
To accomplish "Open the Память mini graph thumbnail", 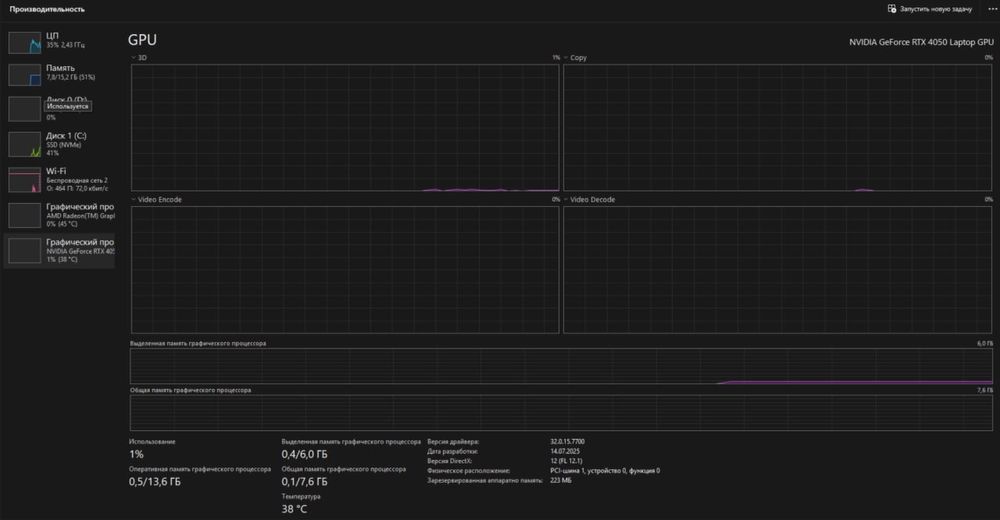I will click(x=25, y=74).
